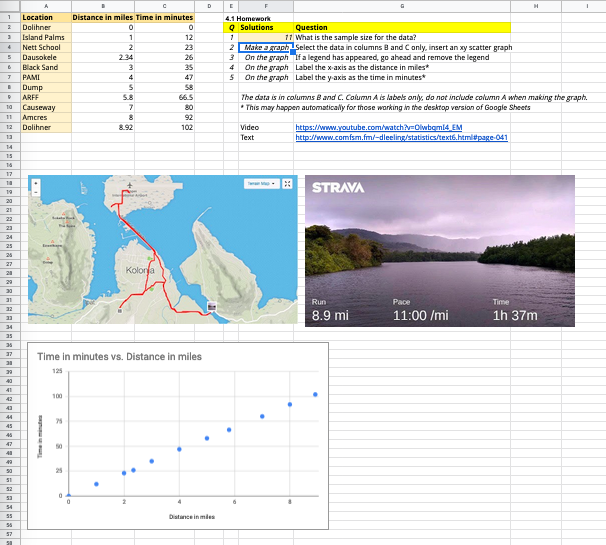Click the map zoom out minus button
The image size is (606, 545).
[36, 192]
